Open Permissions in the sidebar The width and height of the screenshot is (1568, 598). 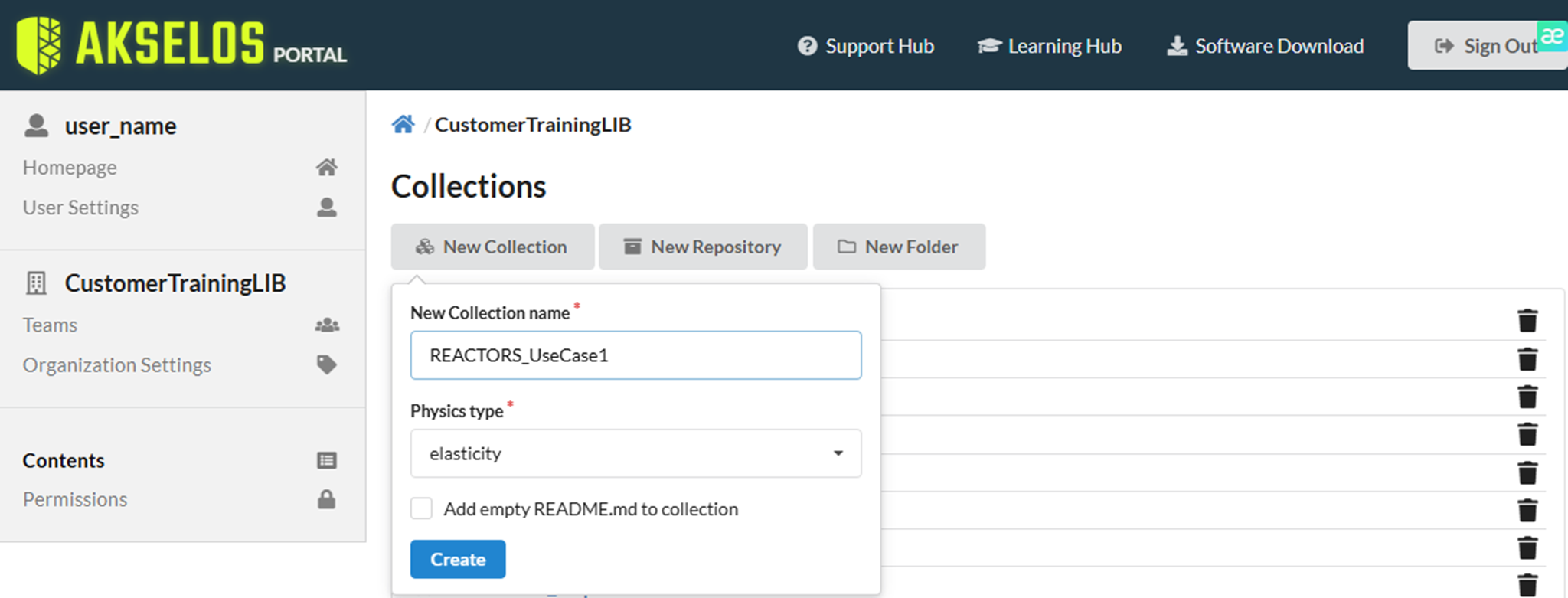pyautogui.click(x=75, y=499)
